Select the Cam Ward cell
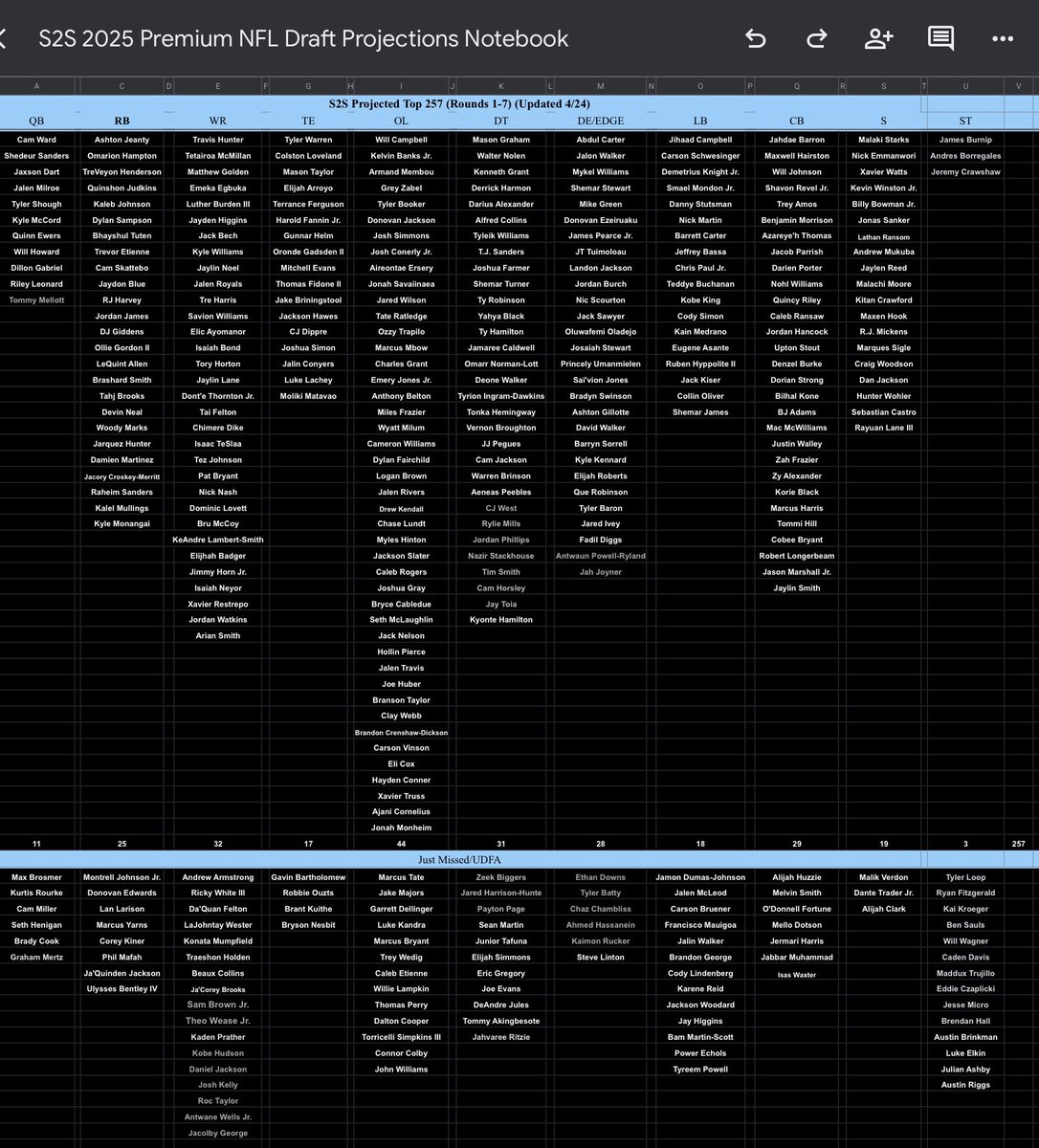This screenshot has height=1148, width=1039. [36, 140]
